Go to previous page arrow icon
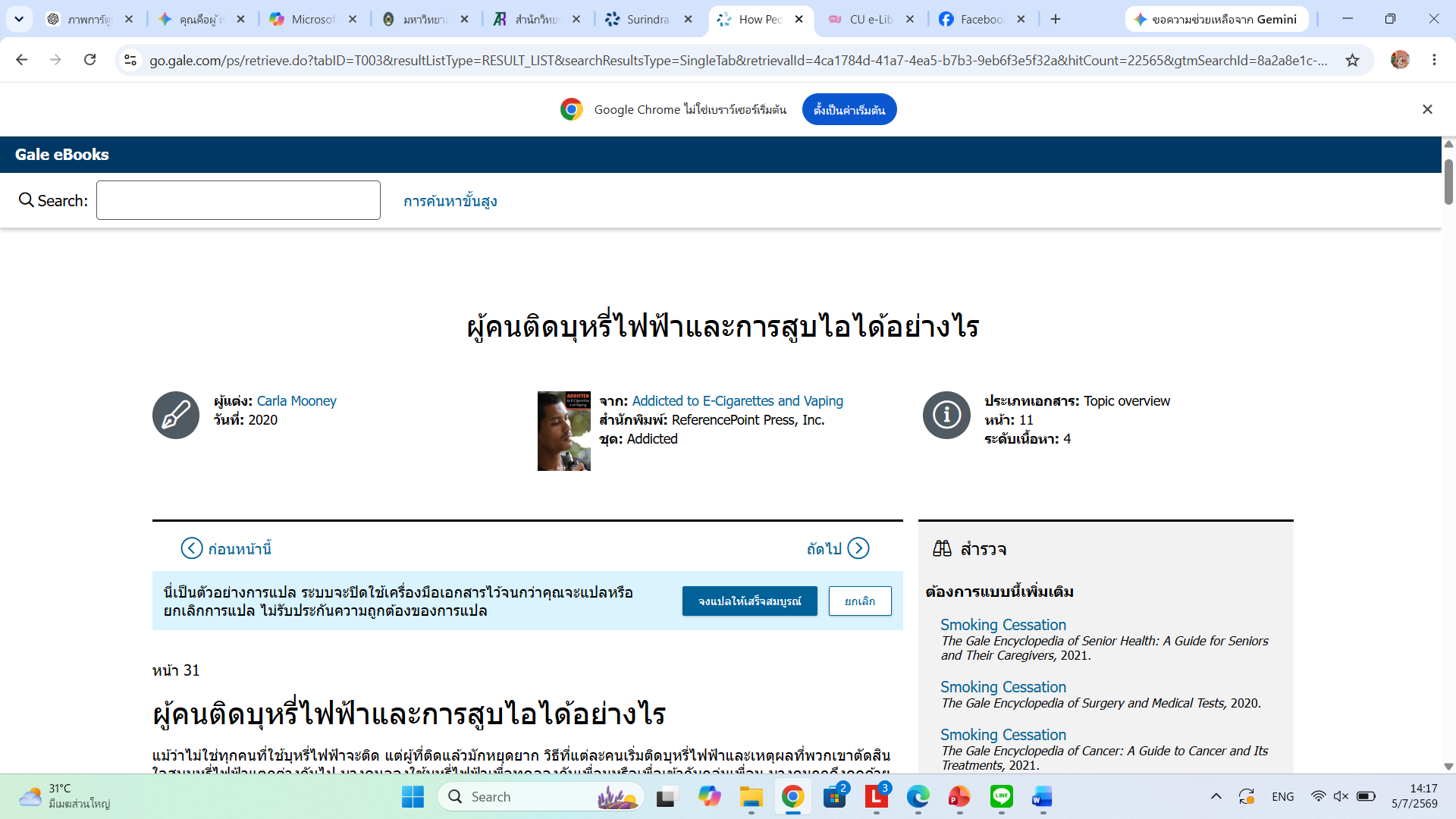 [x=192, y=548]
